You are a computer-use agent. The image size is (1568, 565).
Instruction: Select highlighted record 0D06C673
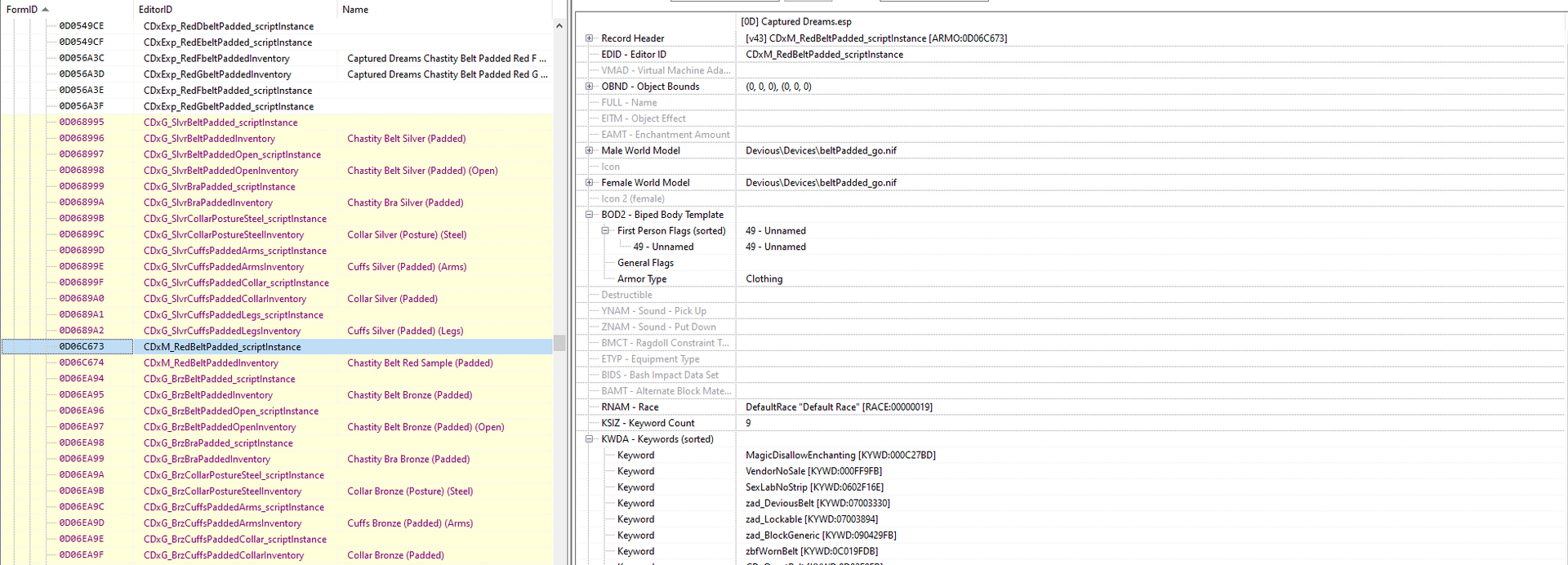277,347
